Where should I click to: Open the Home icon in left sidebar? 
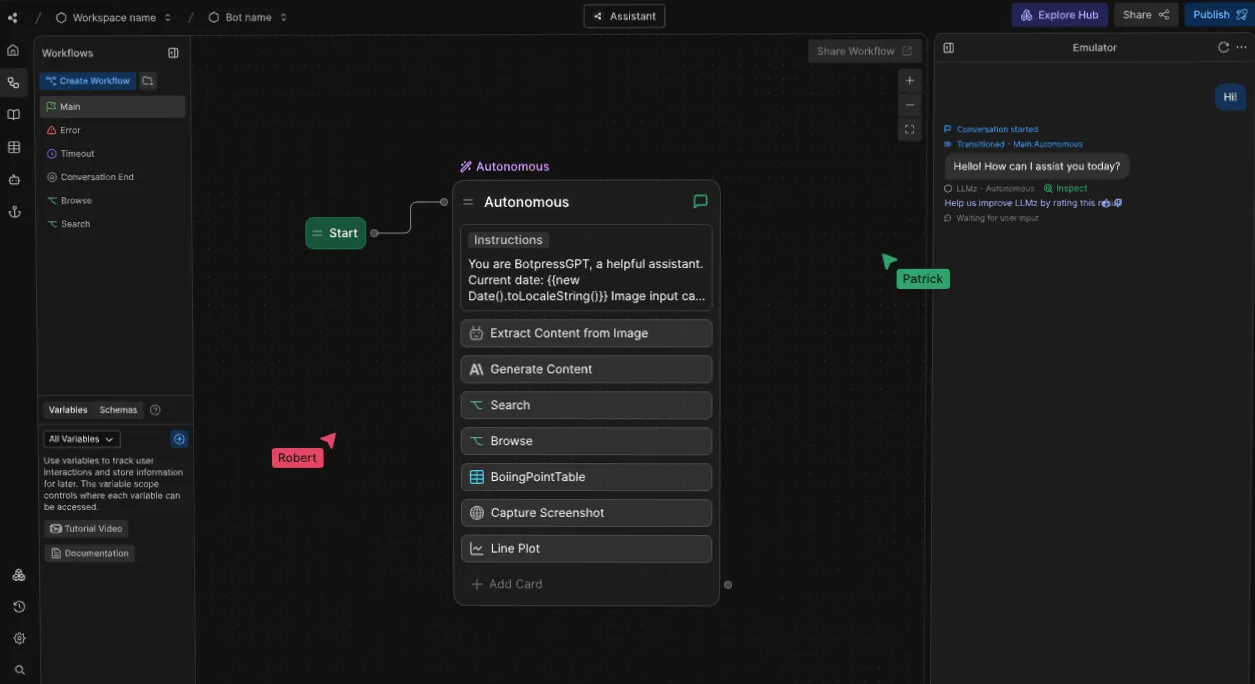click(x=13, y=51)
